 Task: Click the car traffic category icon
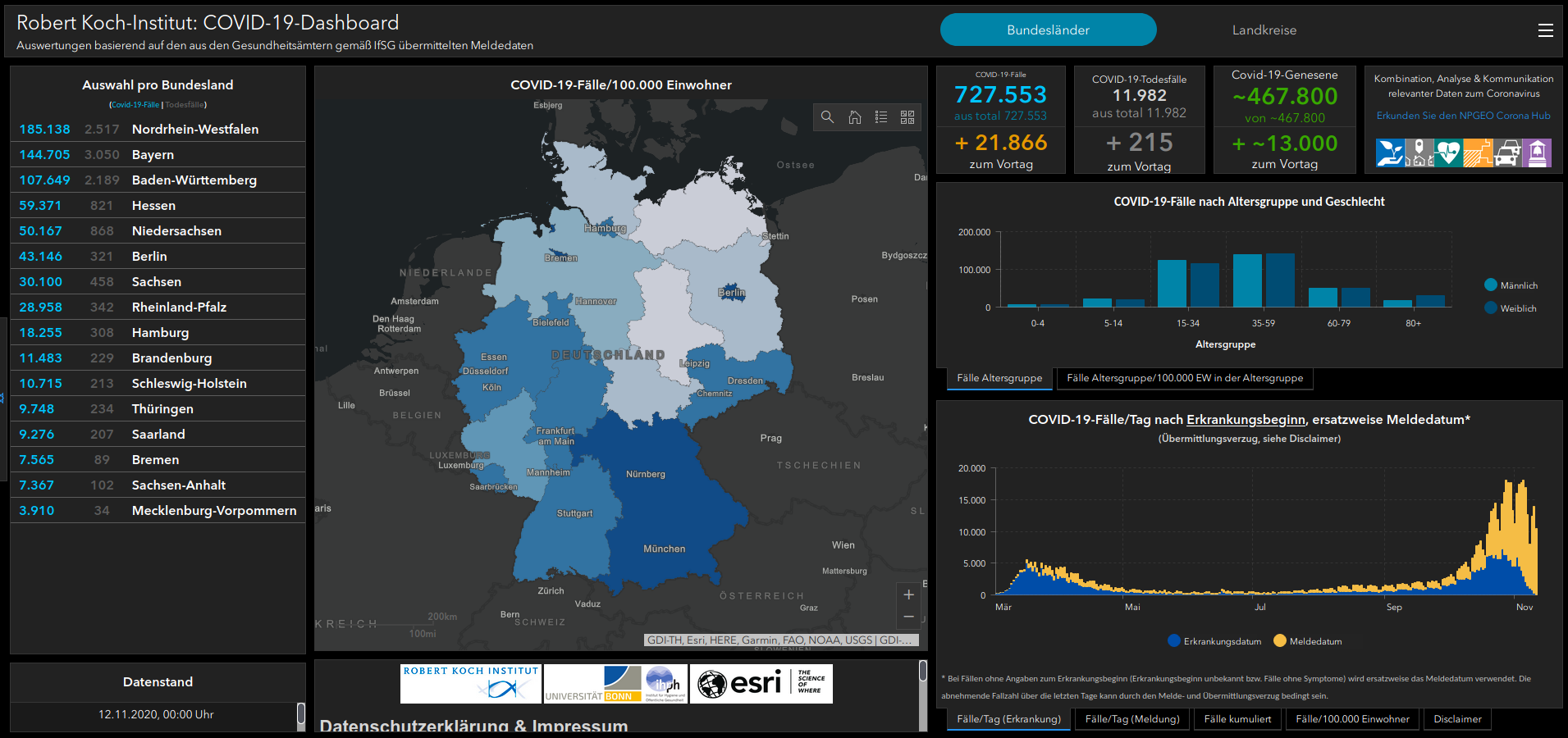click(1507, 153)
